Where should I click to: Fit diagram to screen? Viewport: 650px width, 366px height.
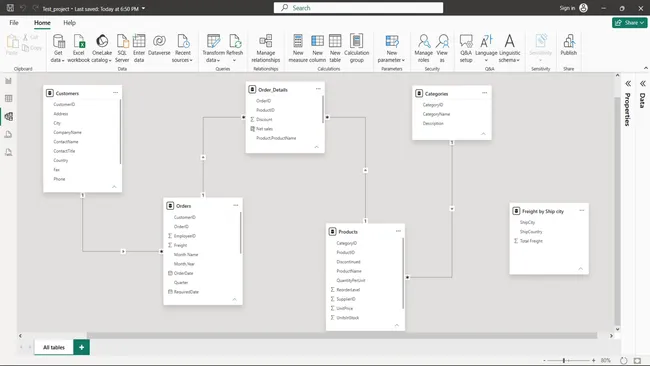point(638,361)
